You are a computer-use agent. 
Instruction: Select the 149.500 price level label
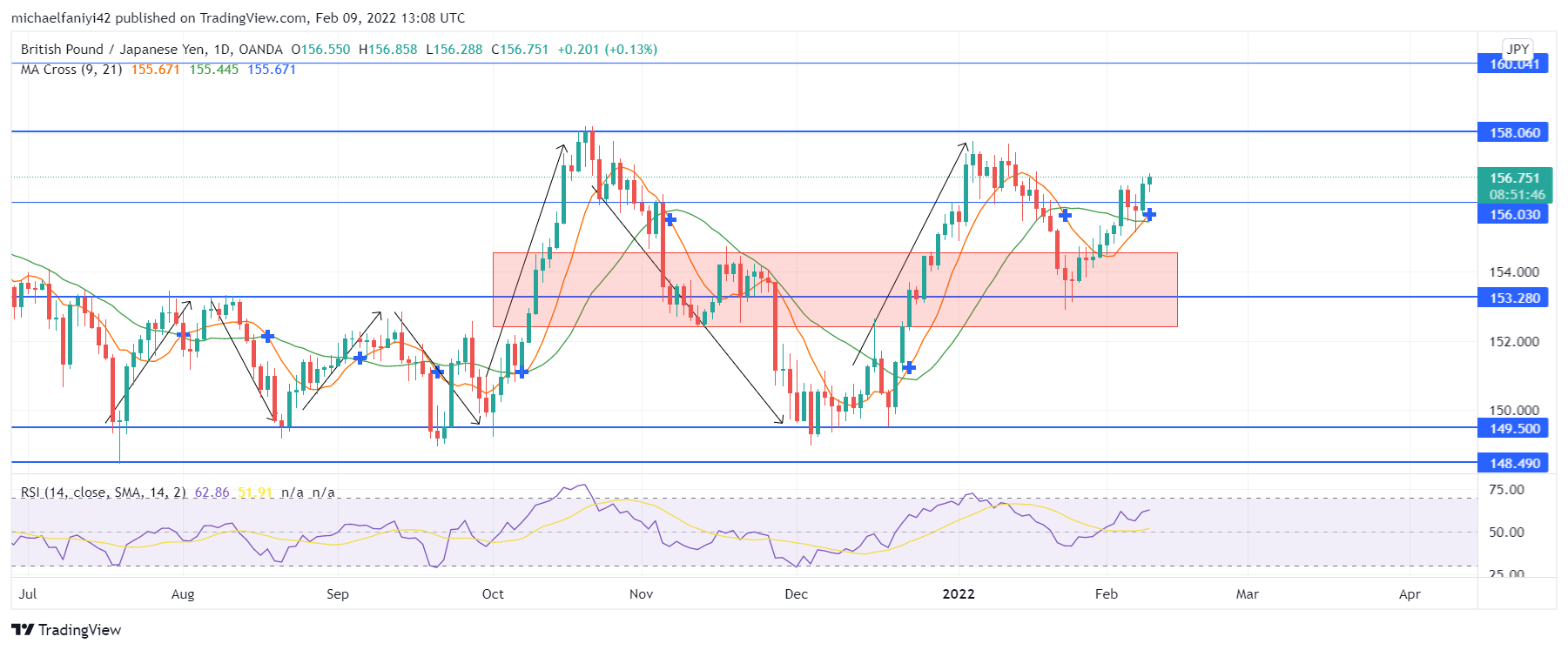pos(1513,428)
